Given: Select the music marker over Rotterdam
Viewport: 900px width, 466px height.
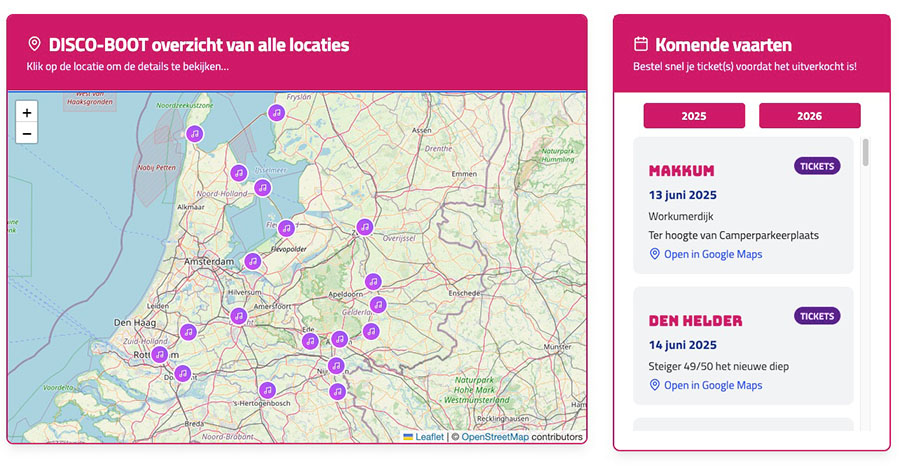Looking at the screenshot, I should click(159, 354).
